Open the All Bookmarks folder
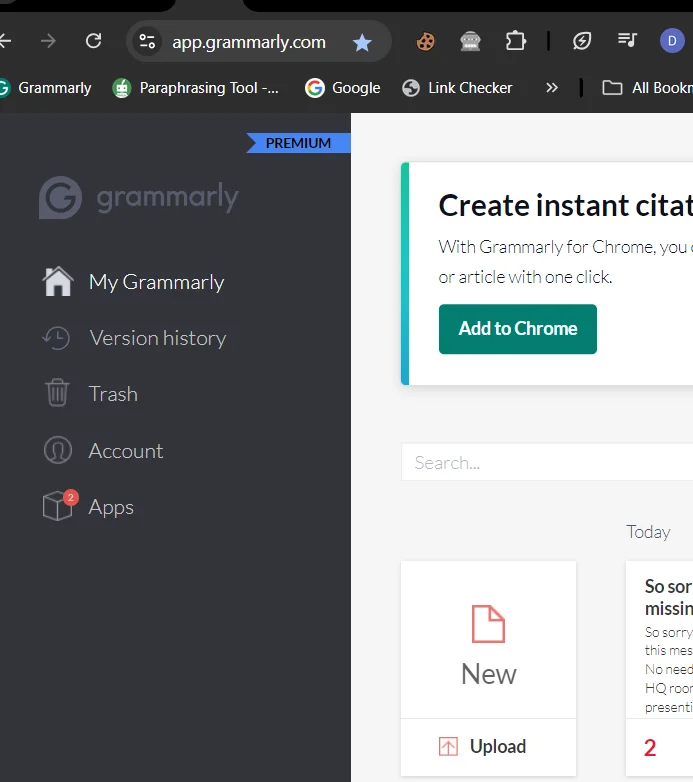 (x=647, y=88)
